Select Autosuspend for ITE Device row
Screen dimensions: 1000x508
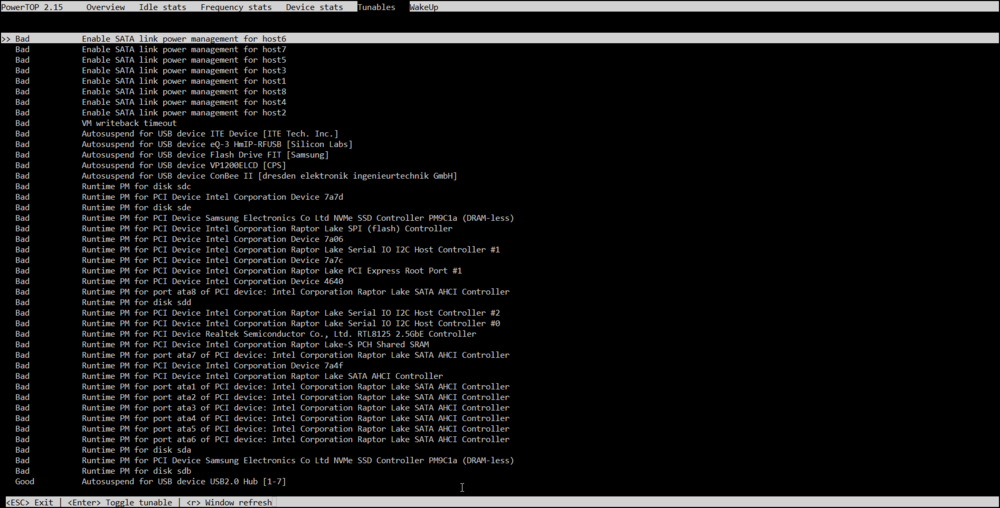tap(177, 134)
